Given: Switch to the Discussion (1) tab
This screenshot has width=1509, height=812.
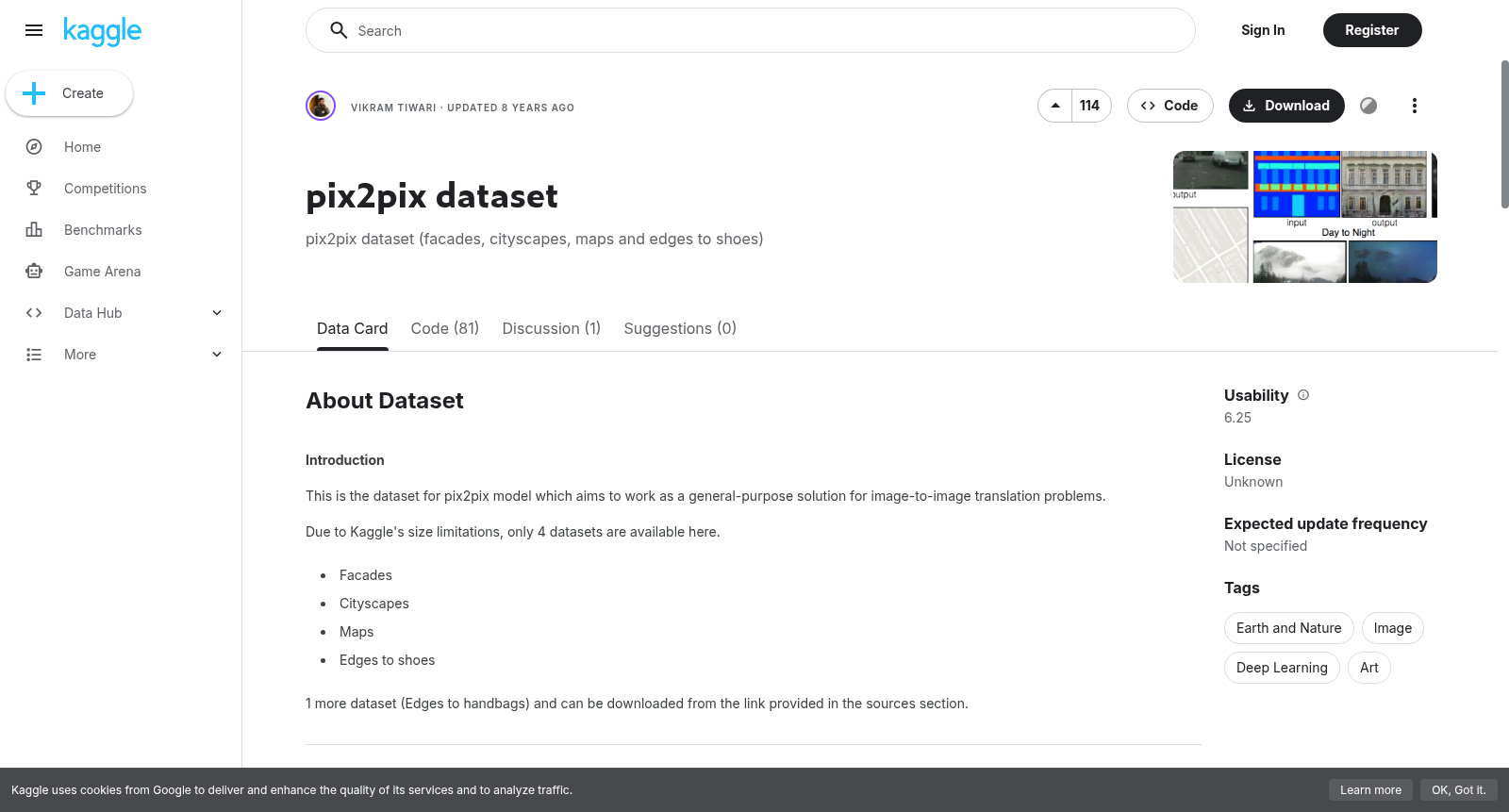Looking at the screenshot, I should click(552, 328).
